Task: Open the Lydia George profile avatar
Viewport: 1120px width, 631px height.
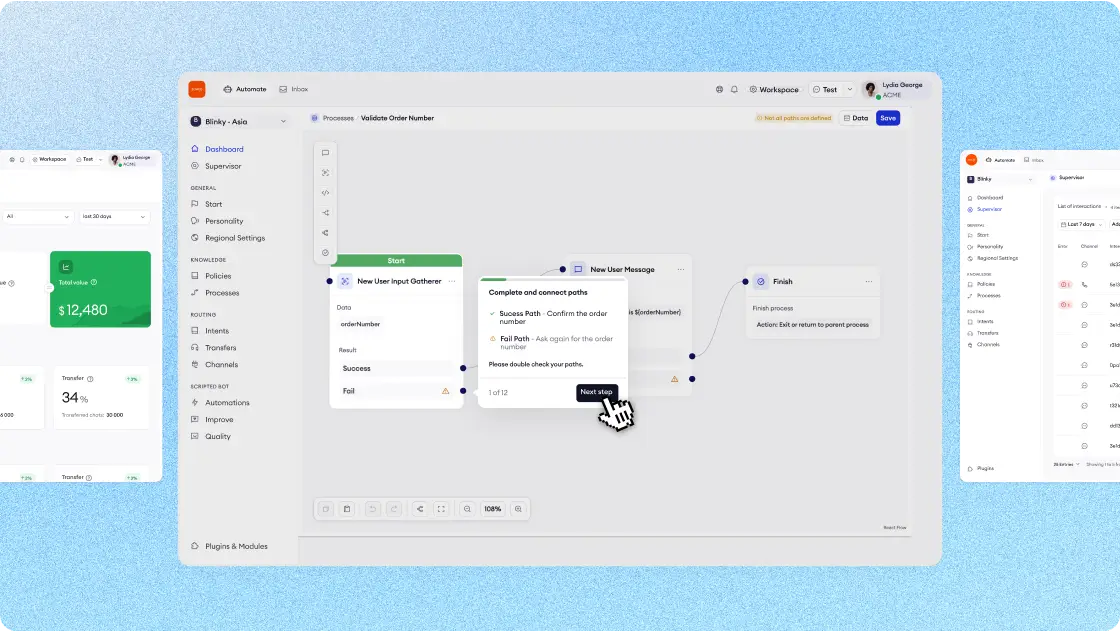Action: (871, 89)
